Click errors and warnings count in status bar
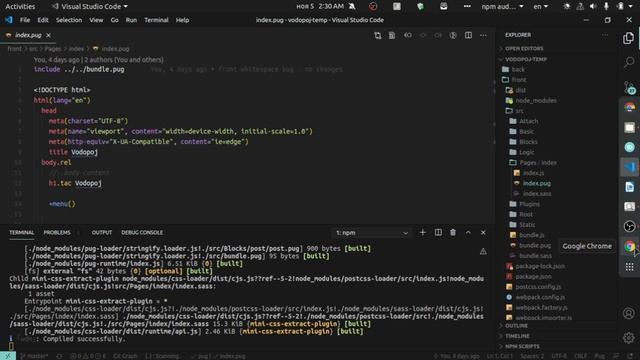Image resolution: width=640 pixels, height=360 pixels. (88, 356)
